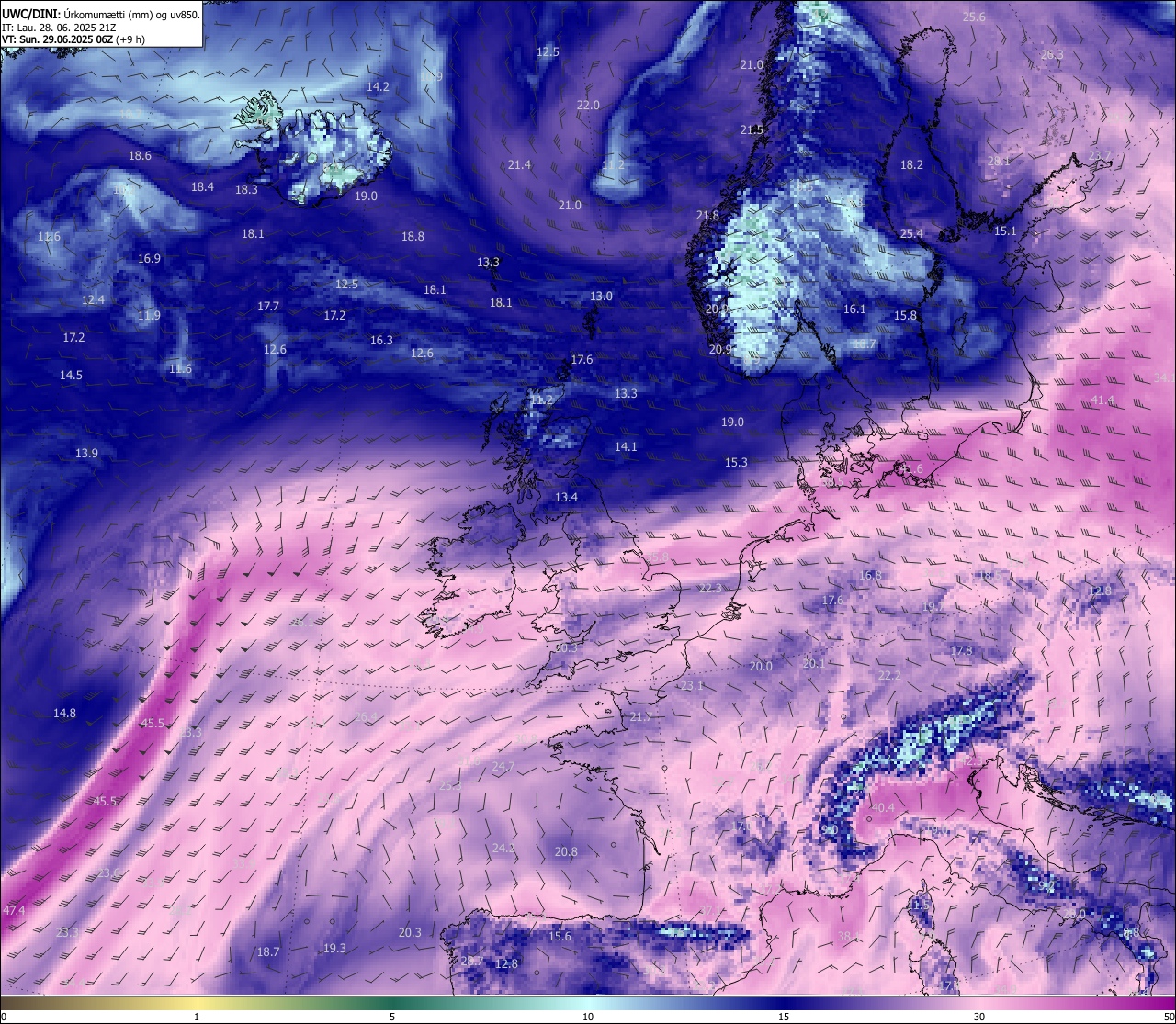The image size is (1176, 1024).
Task: Click the '30' tick label on color scale
Action: pyautogui.click(x=979, y=1017)
